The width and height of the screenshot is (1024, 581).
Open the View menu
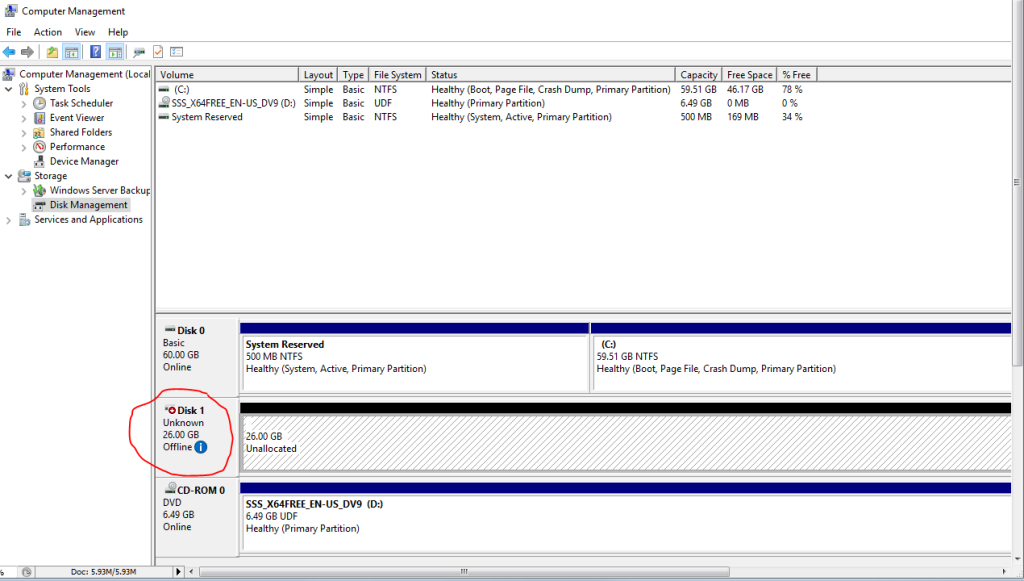(x=84, y=32)
